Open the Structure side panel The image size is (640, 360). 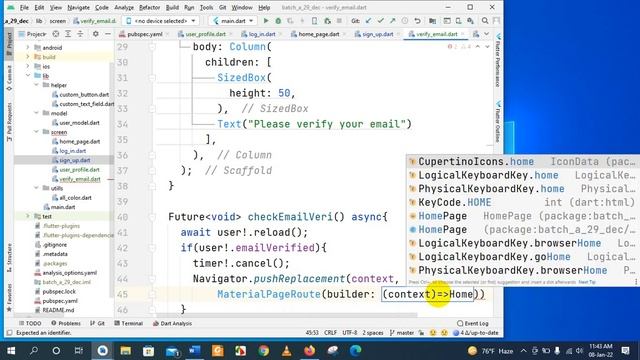(9, 258)
